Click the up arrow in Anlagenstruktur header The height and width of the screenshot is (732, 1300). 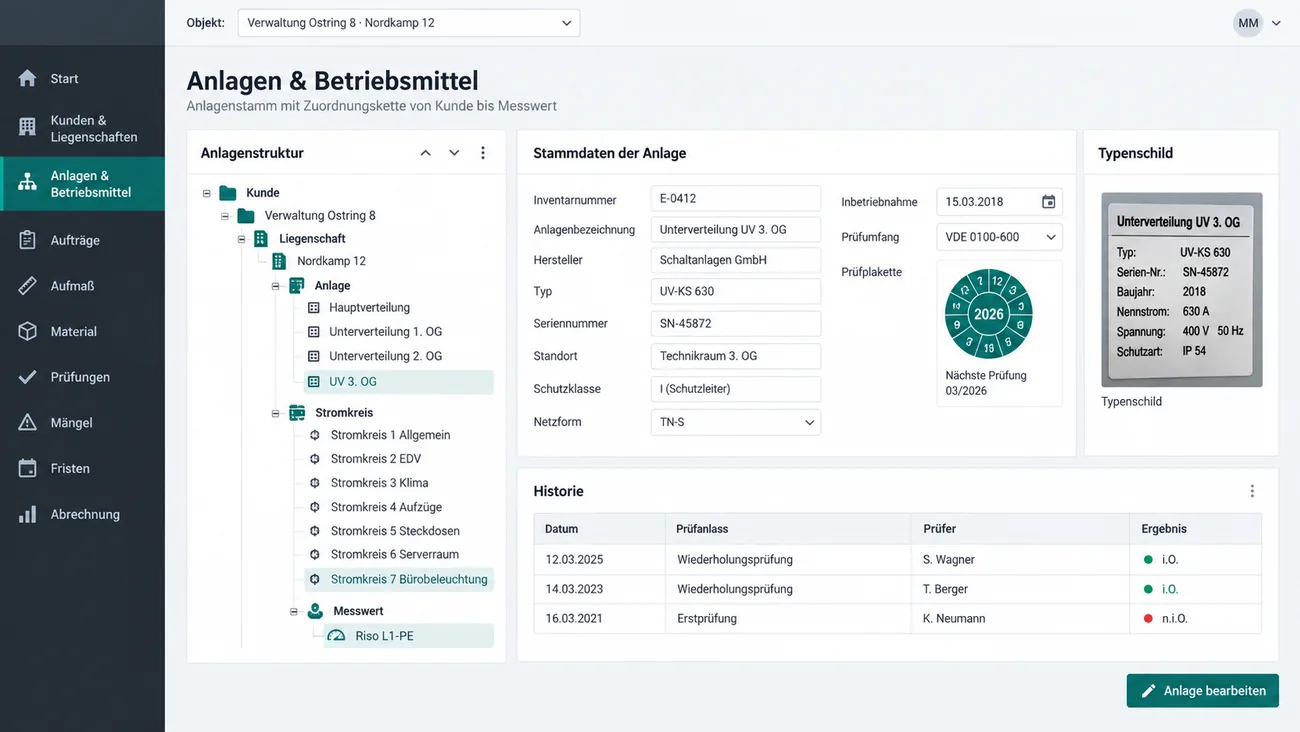pyautogui.click(x=426, y=153)
